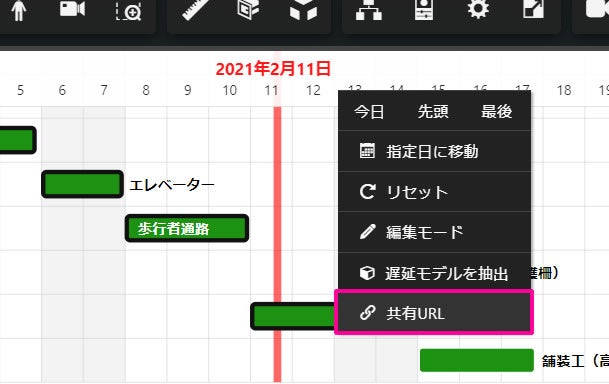Click day 18 in the date header
The image size is (609, 384).
(564, 90)
